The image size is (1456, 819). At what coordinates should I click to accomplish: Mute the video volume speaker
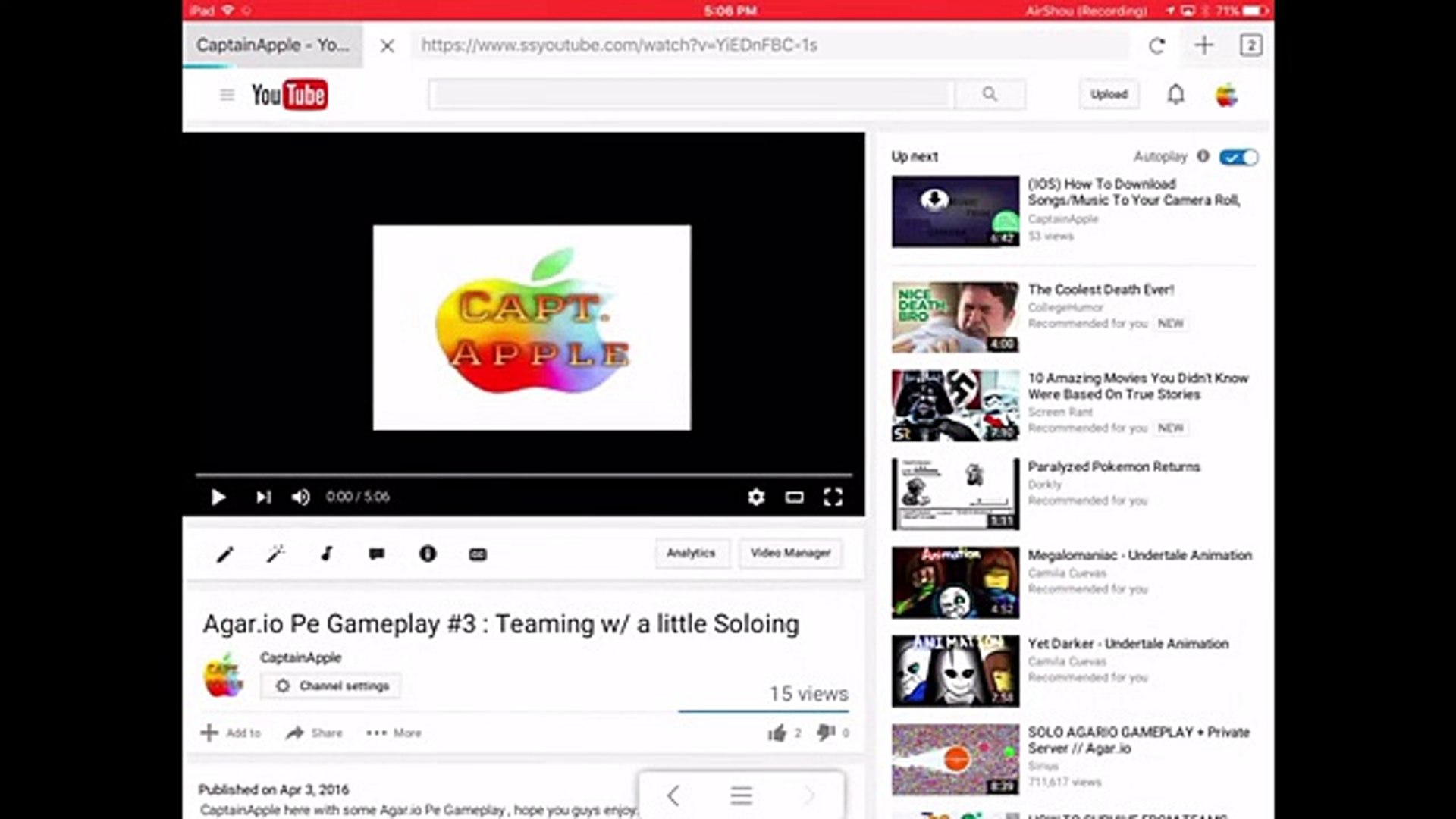click(300, 497)
